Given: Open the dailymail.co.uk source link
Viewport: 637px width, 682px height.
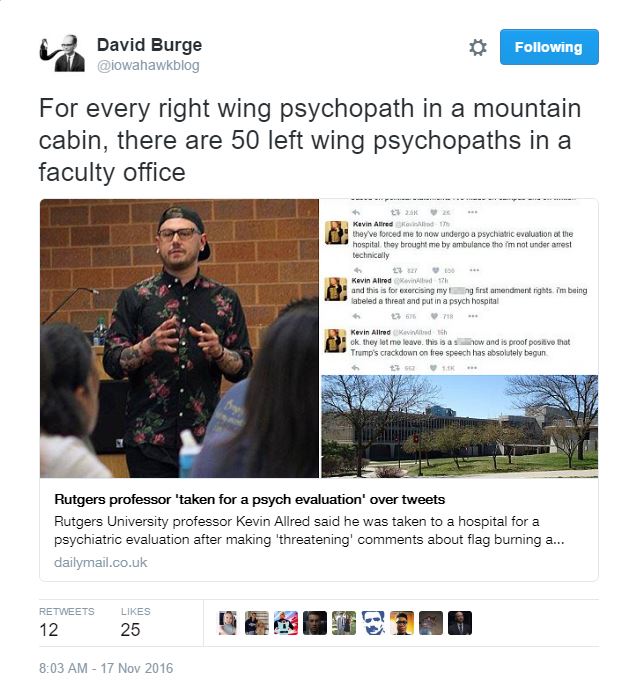Looking at the screenshot, I should point(100,562).
